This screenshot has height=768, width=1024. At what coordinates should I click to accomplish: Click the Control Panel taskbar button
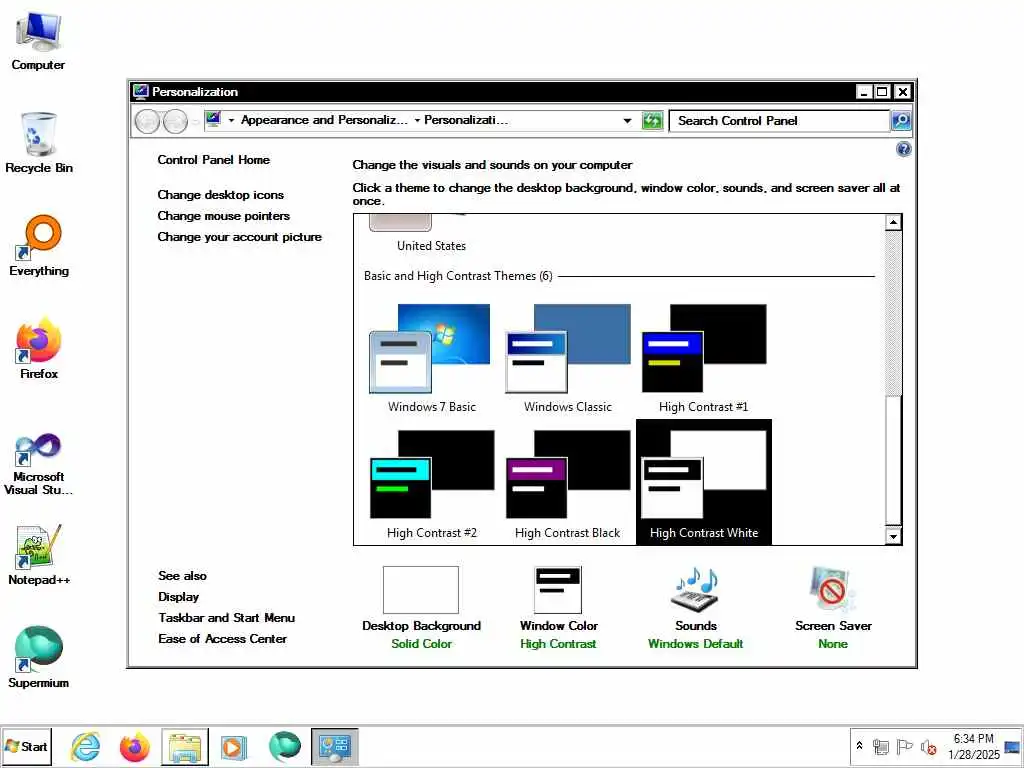(334, 746)
